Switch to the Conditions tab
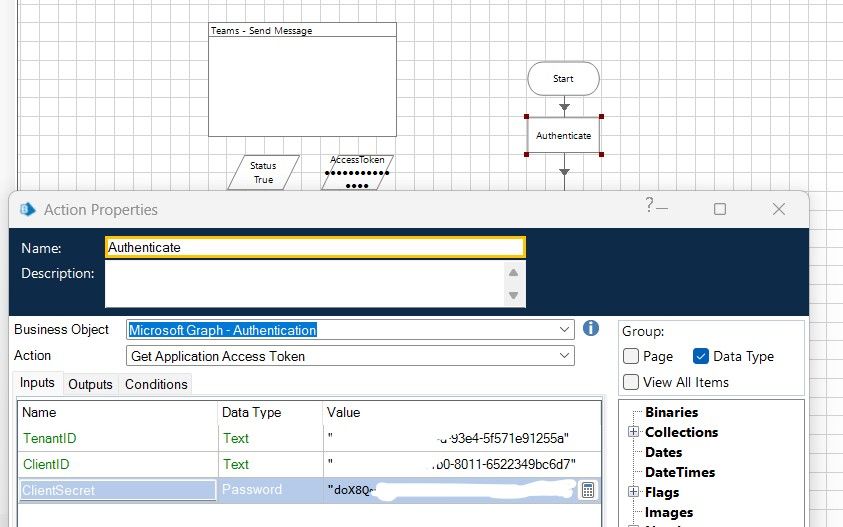Viewport: 843px width, 527px height. [156, 384]
